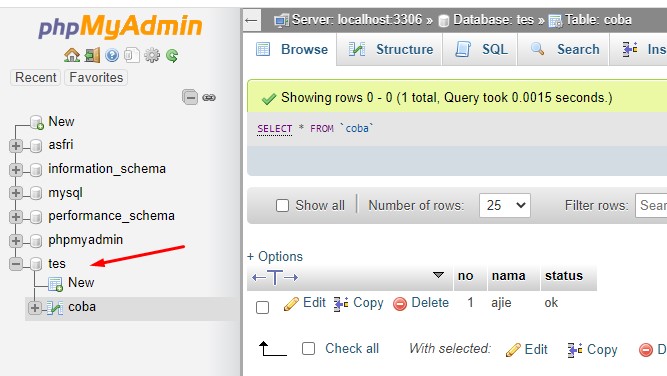Click With selected red delete icon

pyautogui.click(x=646, y=350)
